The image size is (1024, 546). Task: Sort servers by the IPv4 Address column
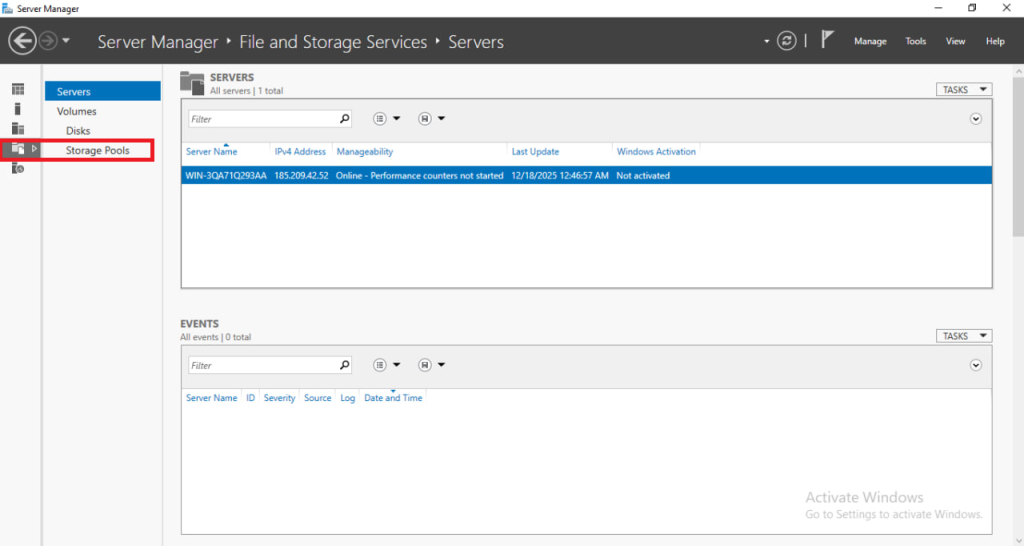coord(300,152)
